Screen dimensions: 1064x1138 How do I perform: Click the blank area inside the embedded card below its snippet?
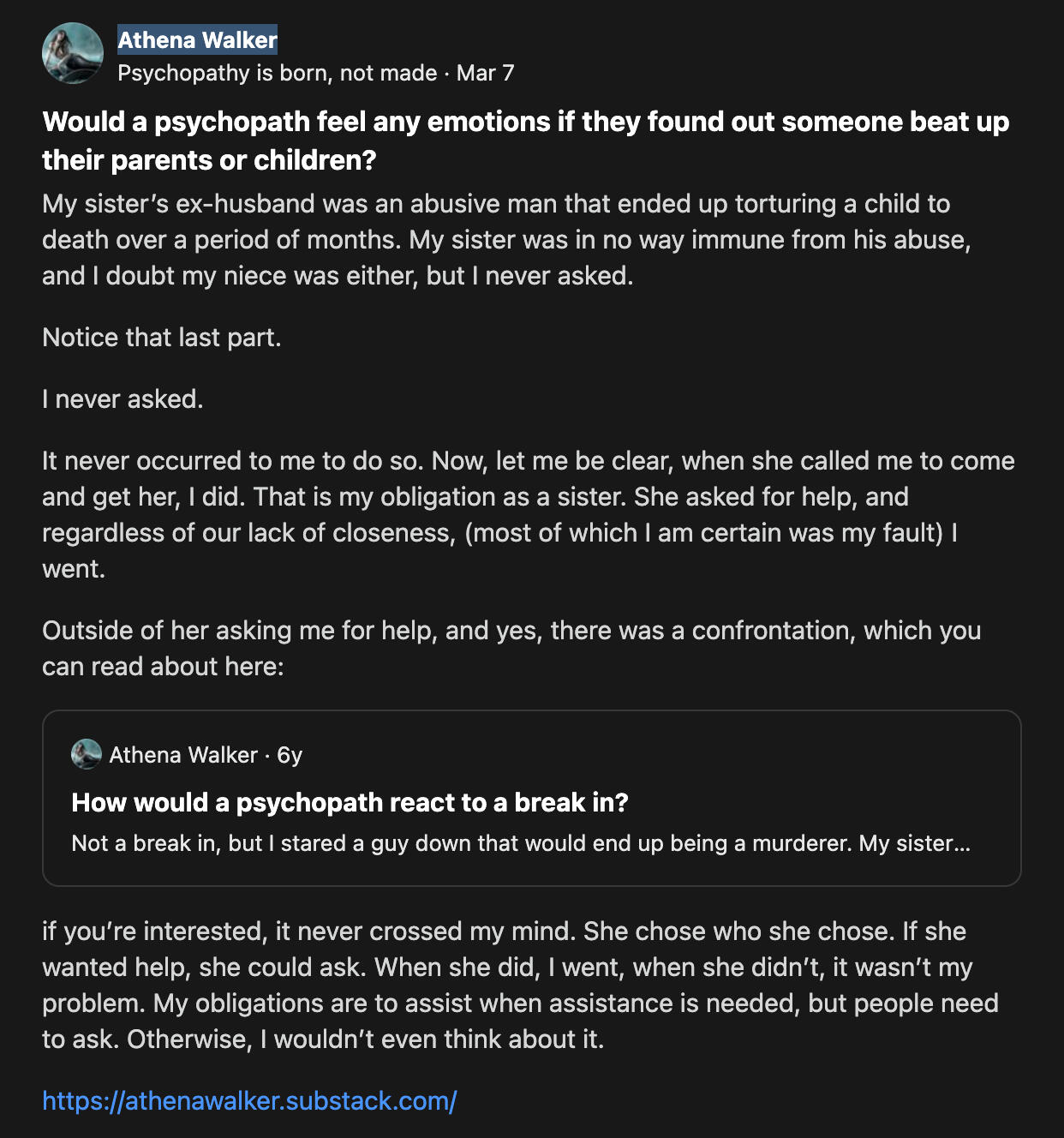click(x=531, y=871)
